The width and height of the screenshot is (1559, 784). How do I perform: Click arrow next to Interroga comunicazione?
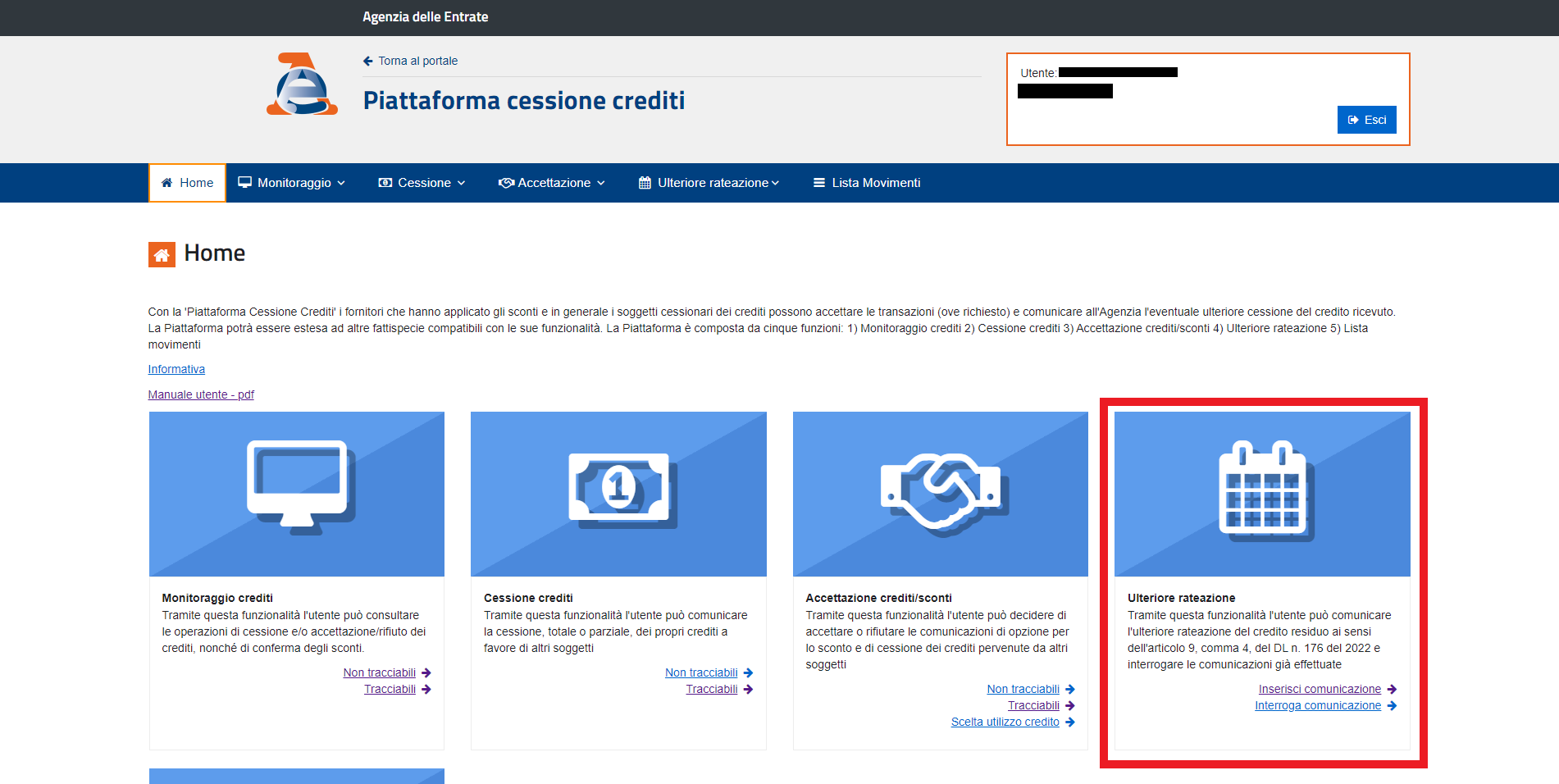tap(1392, 705)
